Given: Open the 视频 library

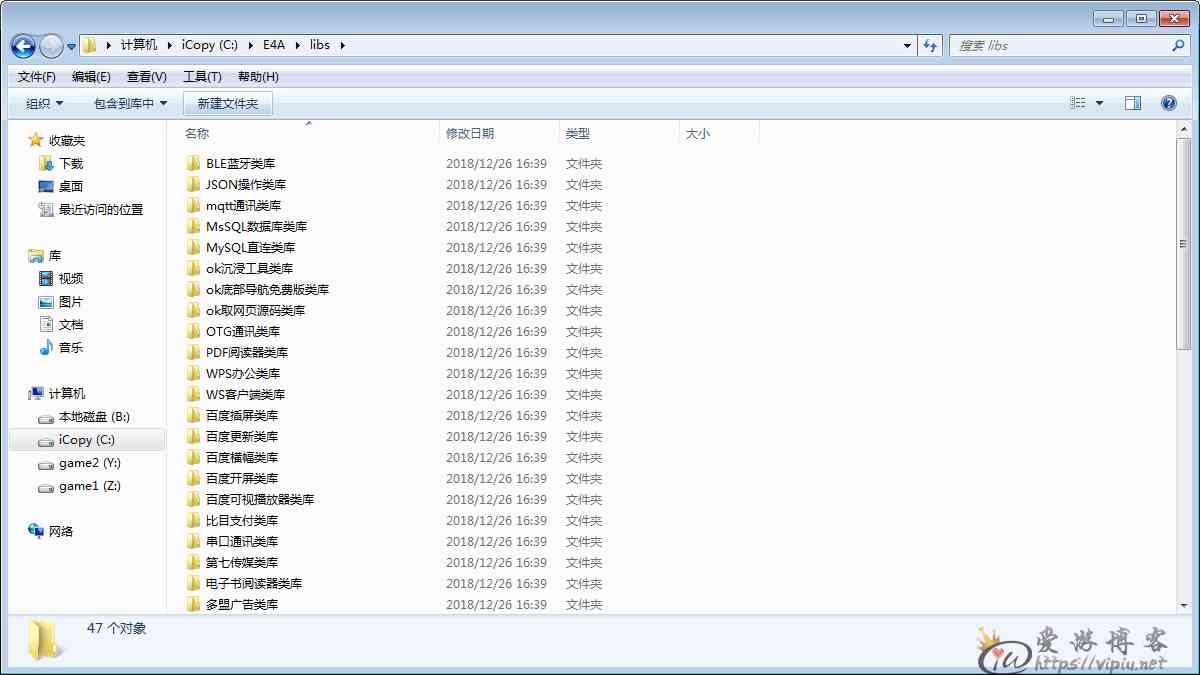Looking at the screenshot, I should (x=71, y=278).
